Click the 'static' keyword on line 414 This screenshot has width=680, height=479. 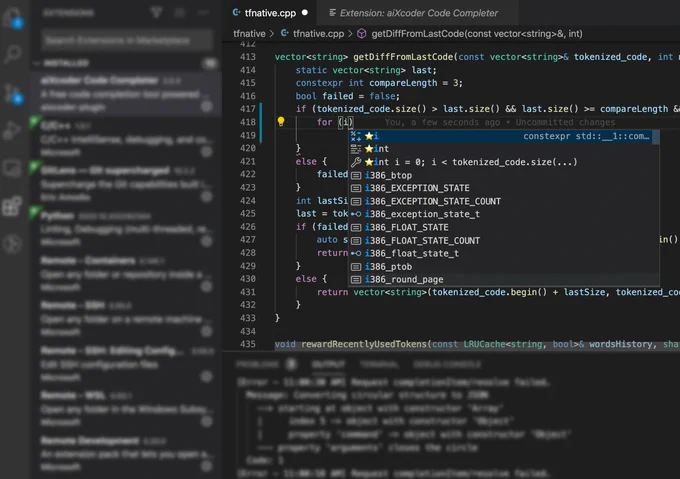[x=311, y=70]
